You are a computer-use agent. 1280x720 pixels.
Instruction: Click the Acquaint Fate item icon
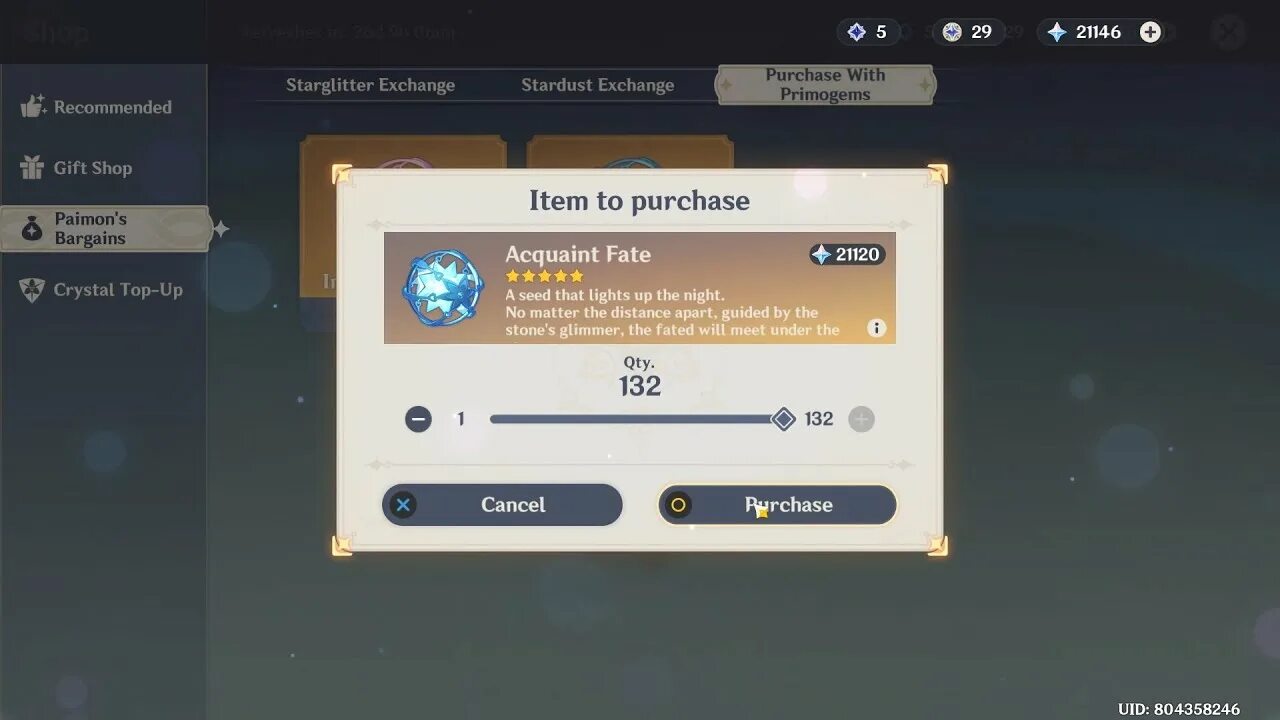click(442, 288)
